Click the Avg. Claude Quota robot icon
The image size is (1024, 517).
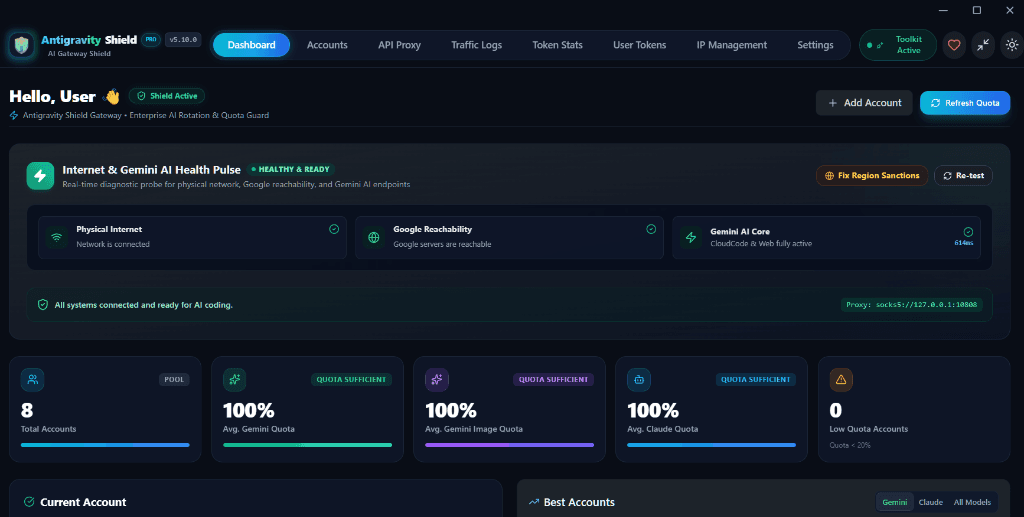click(x=639, y=379)
